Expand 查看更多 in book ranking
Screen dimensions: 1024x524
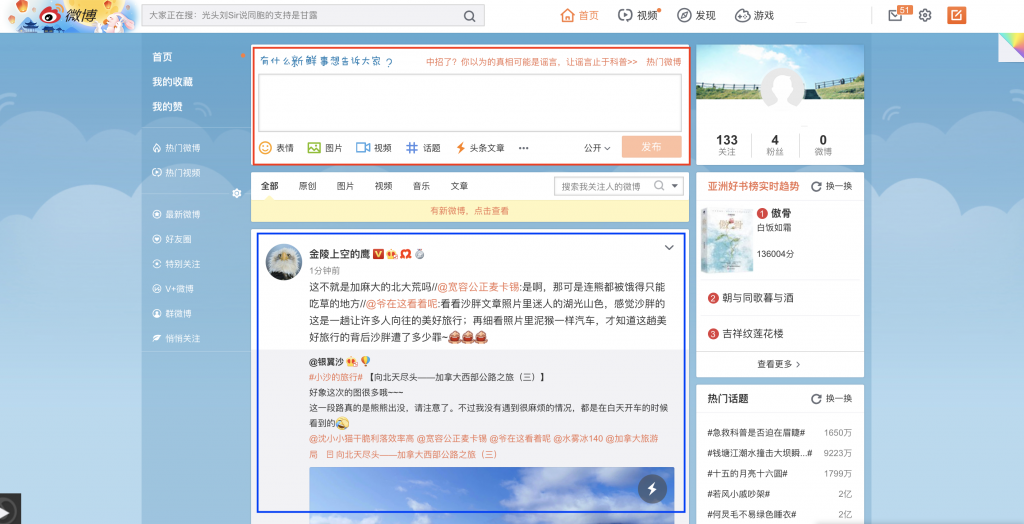click(x=779, y=364)
